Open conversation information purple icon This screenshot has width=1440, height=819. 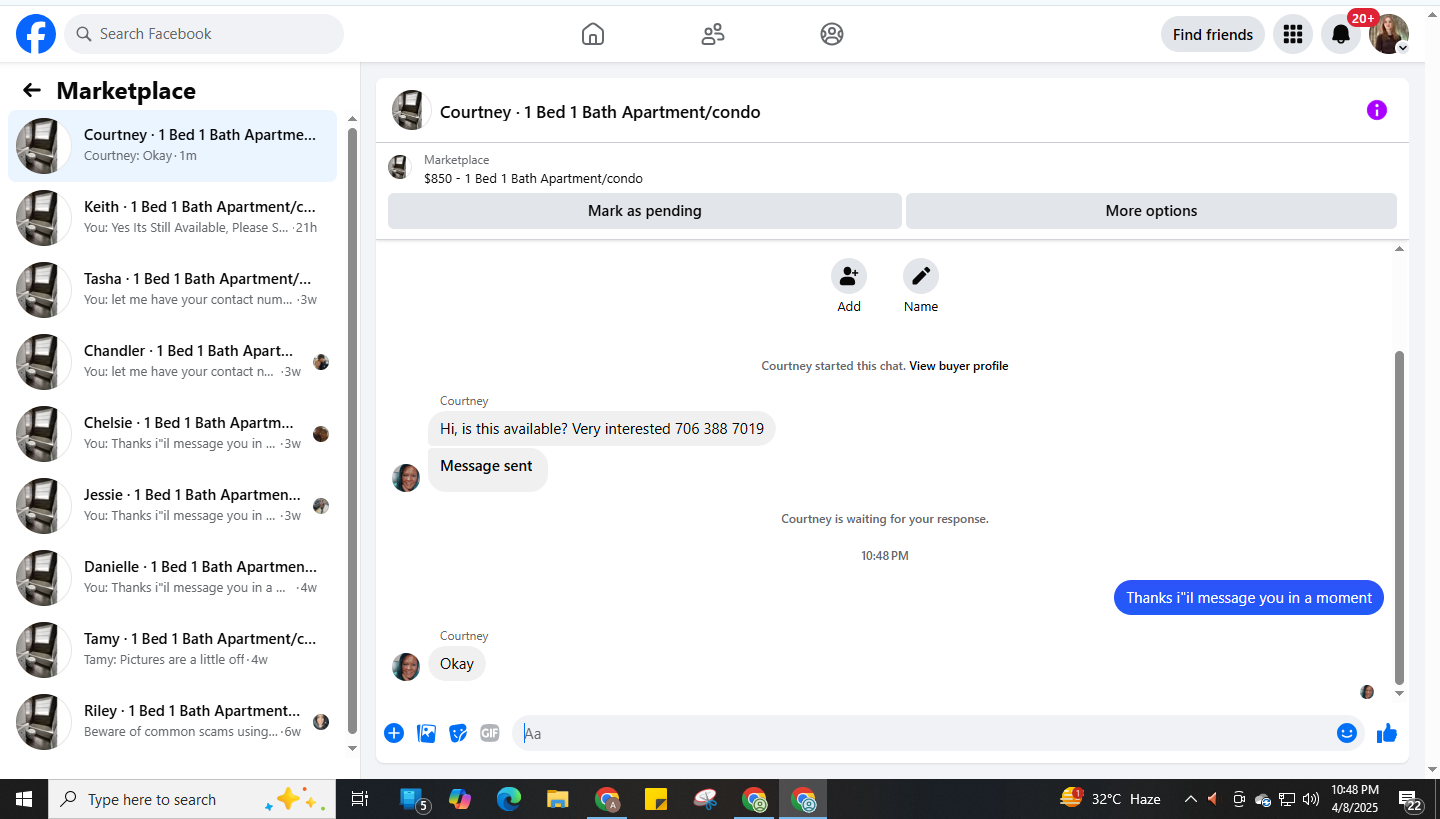(x=1377, y=110)
